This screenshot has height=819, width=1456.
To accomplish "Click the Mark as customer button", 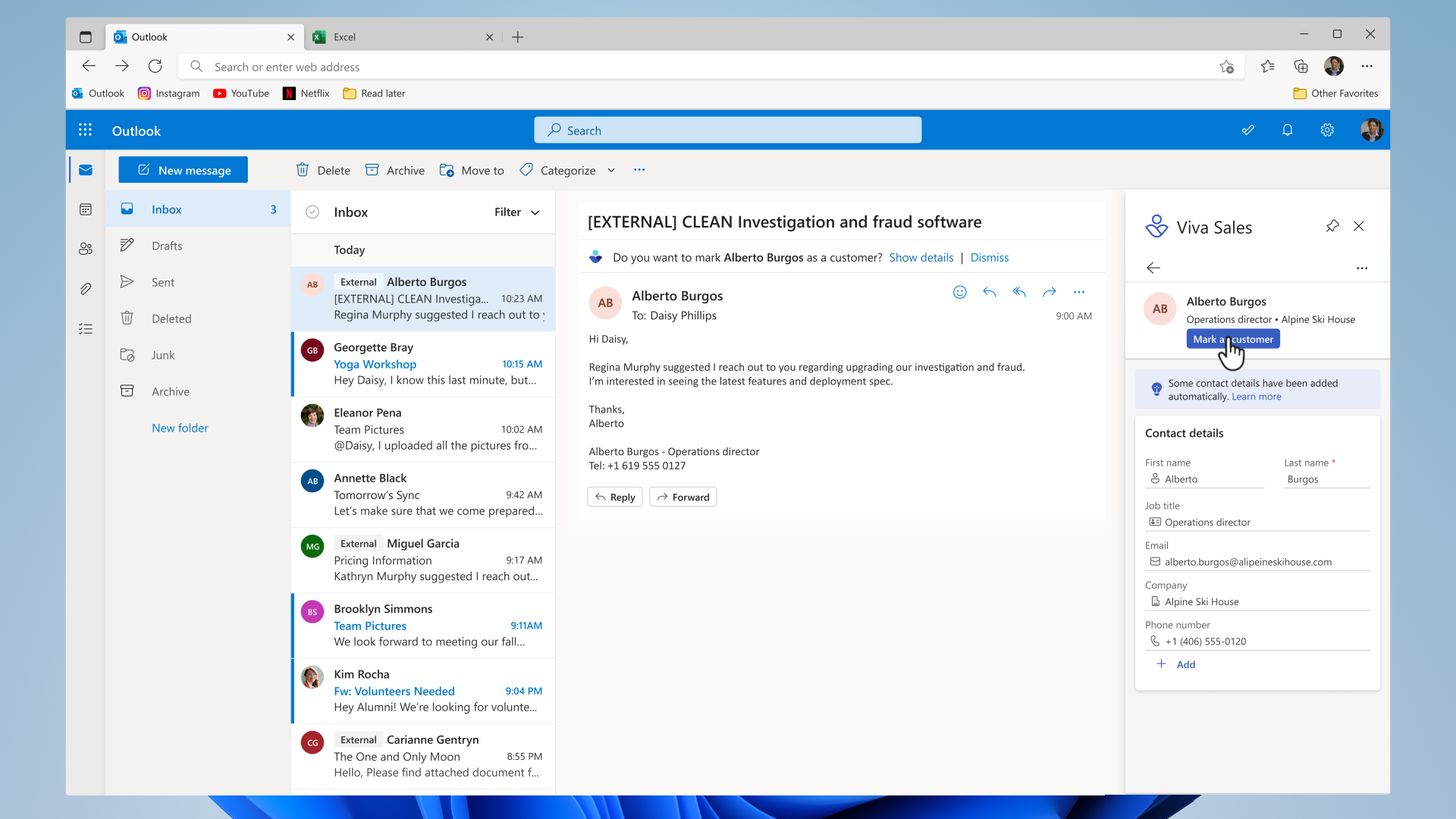I will [1232, 339].
